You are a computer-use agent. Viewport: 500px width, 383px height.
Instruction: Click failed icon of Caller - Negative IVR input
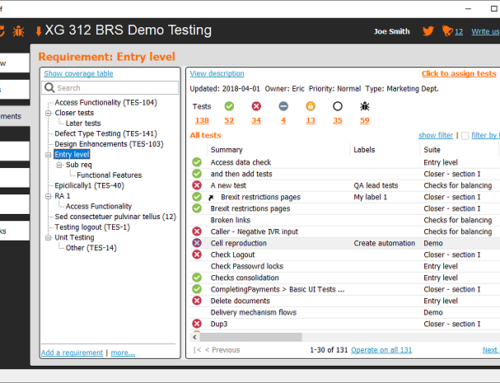click(x=197, y=231)
